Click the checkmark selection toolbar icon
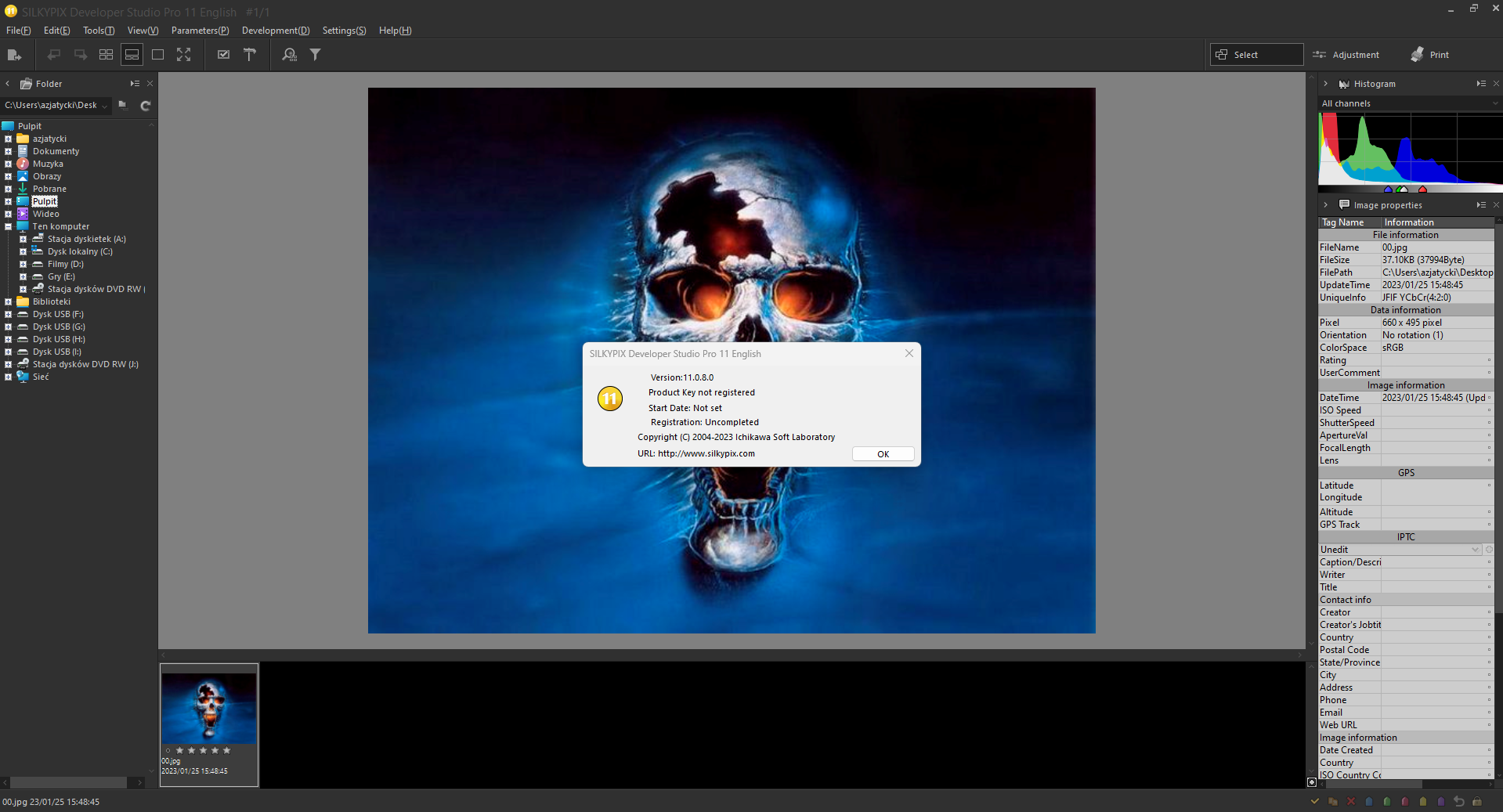 tap(224, 55)
